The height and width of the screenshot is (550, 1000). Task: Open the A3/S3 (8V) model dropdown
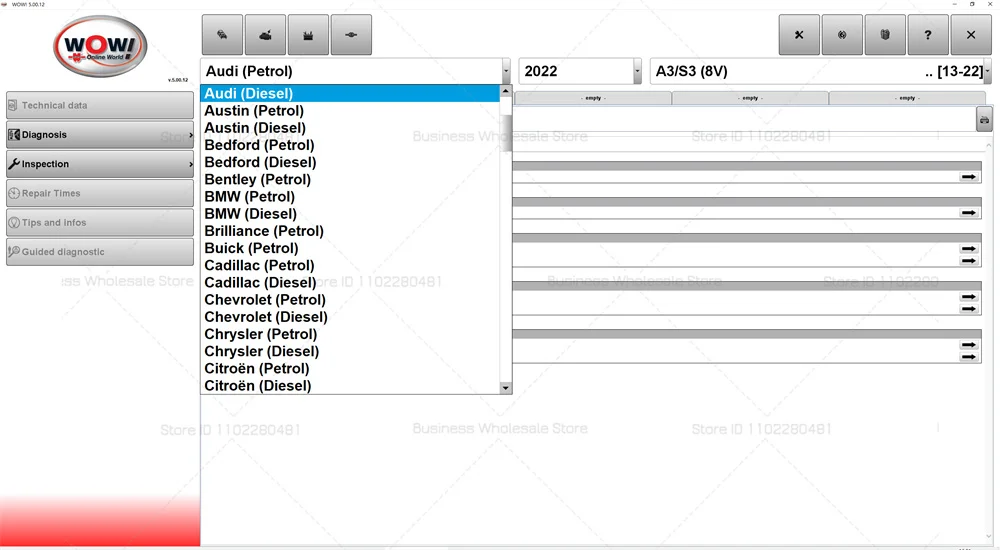[x=820, y=71]
